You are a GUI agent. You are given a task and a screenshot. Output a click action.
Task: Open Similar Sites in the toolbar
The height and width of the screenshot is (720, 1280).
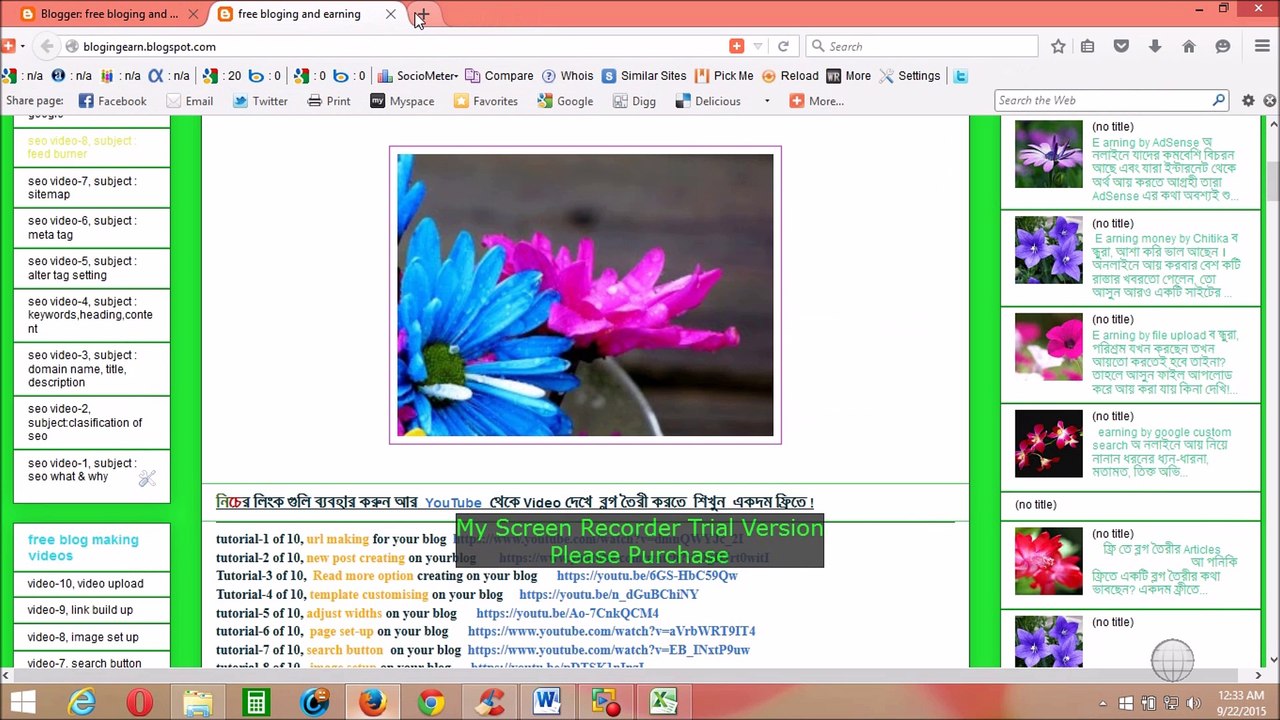(644, 76)
